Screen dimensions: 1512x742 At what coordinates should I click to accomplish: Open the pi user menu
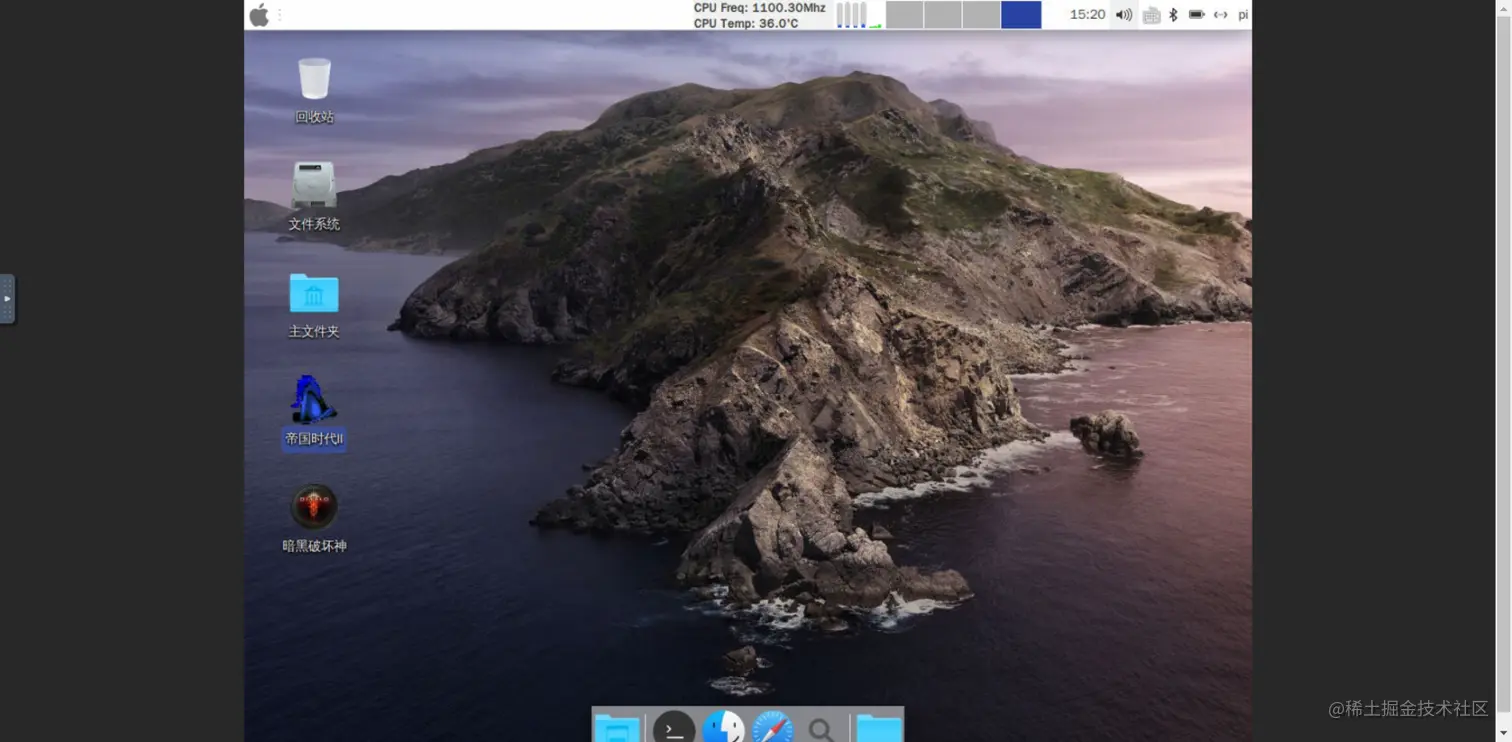pos(1243,15)
